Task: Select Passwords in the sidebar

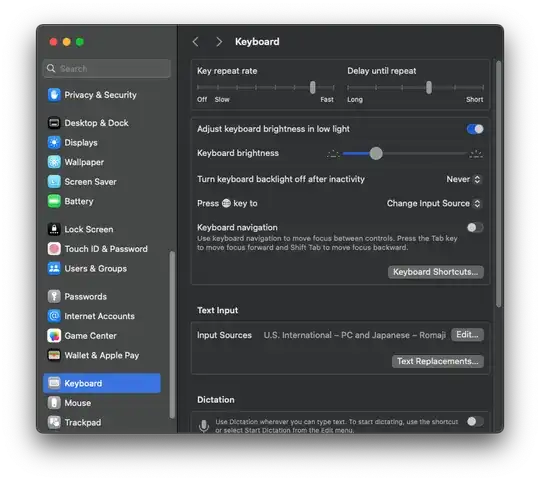Action: click(x=102, y=296)
